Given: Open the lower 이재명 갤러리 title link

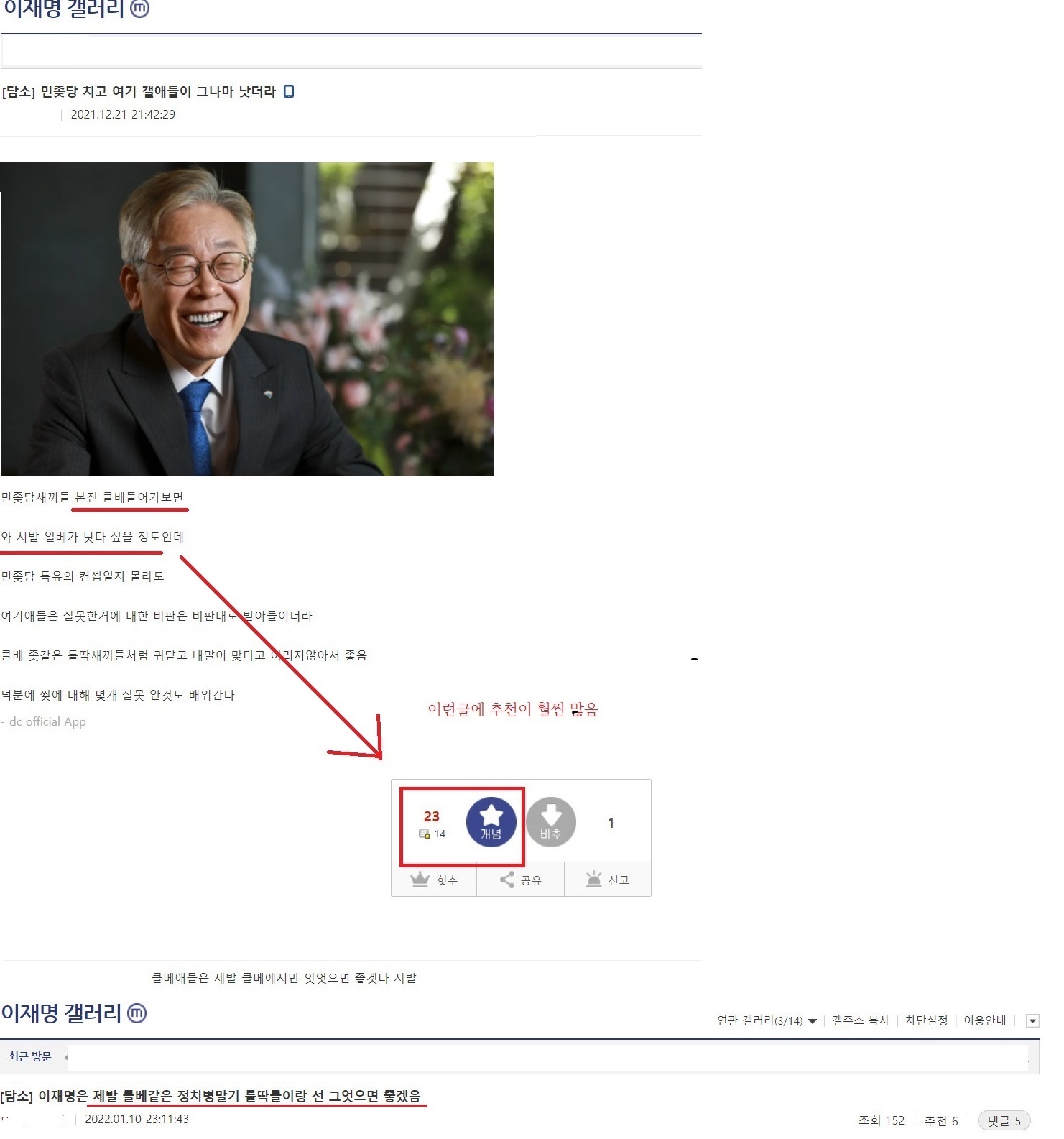Looking at the screenshot, I should point(61,1013).
